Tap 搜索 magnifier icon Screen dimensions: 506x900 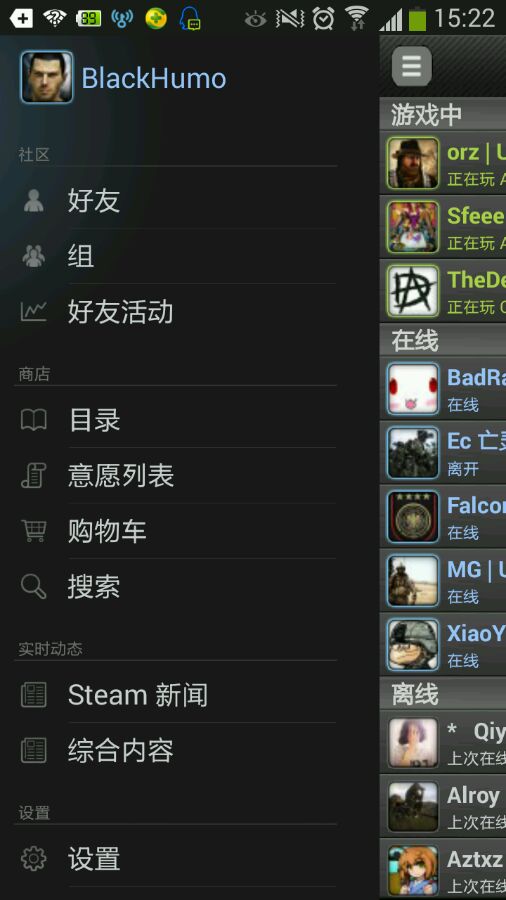tap(34, 586)
